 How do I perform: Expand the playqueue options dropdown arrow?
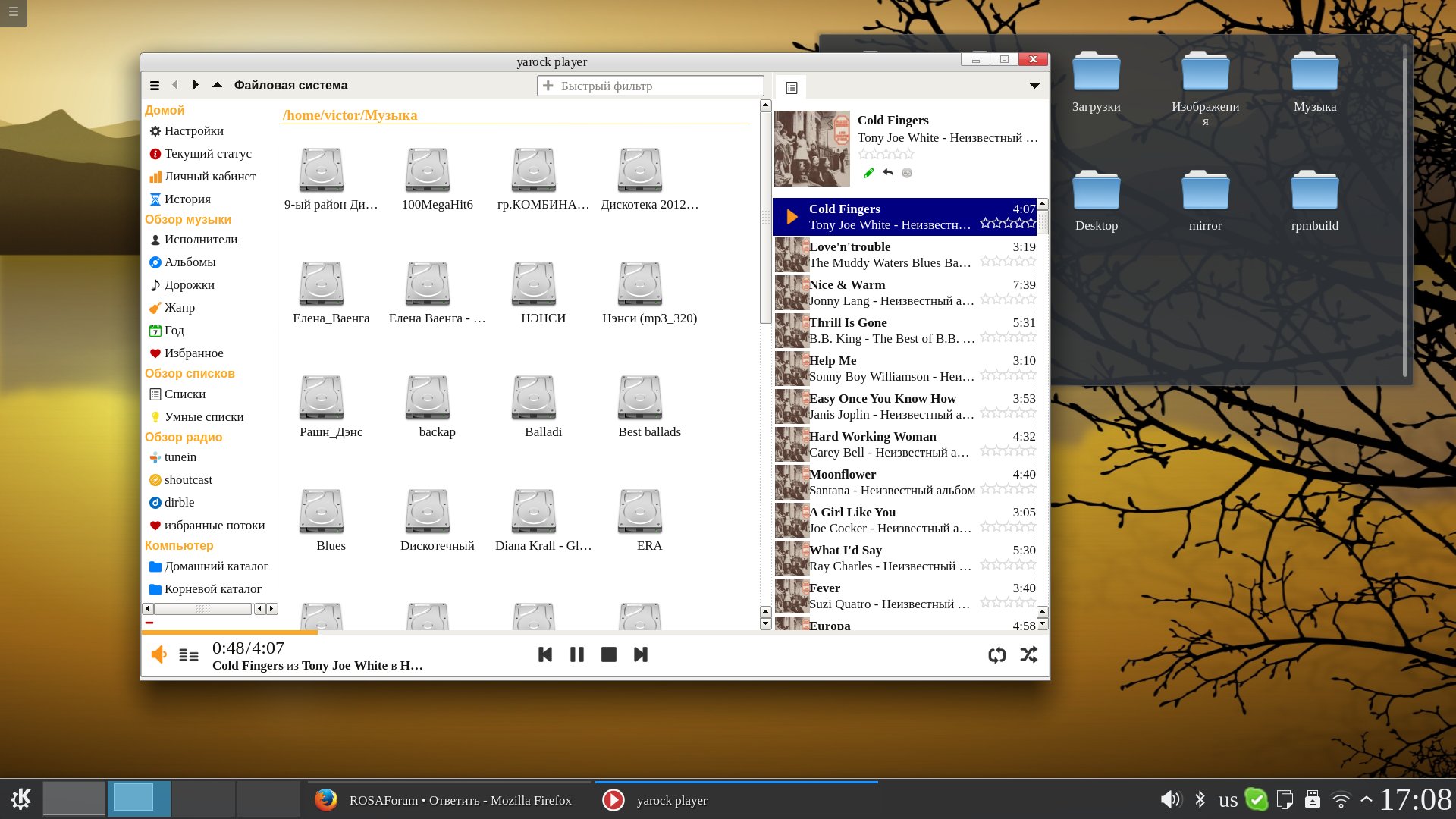click(x=1034, y=86)
